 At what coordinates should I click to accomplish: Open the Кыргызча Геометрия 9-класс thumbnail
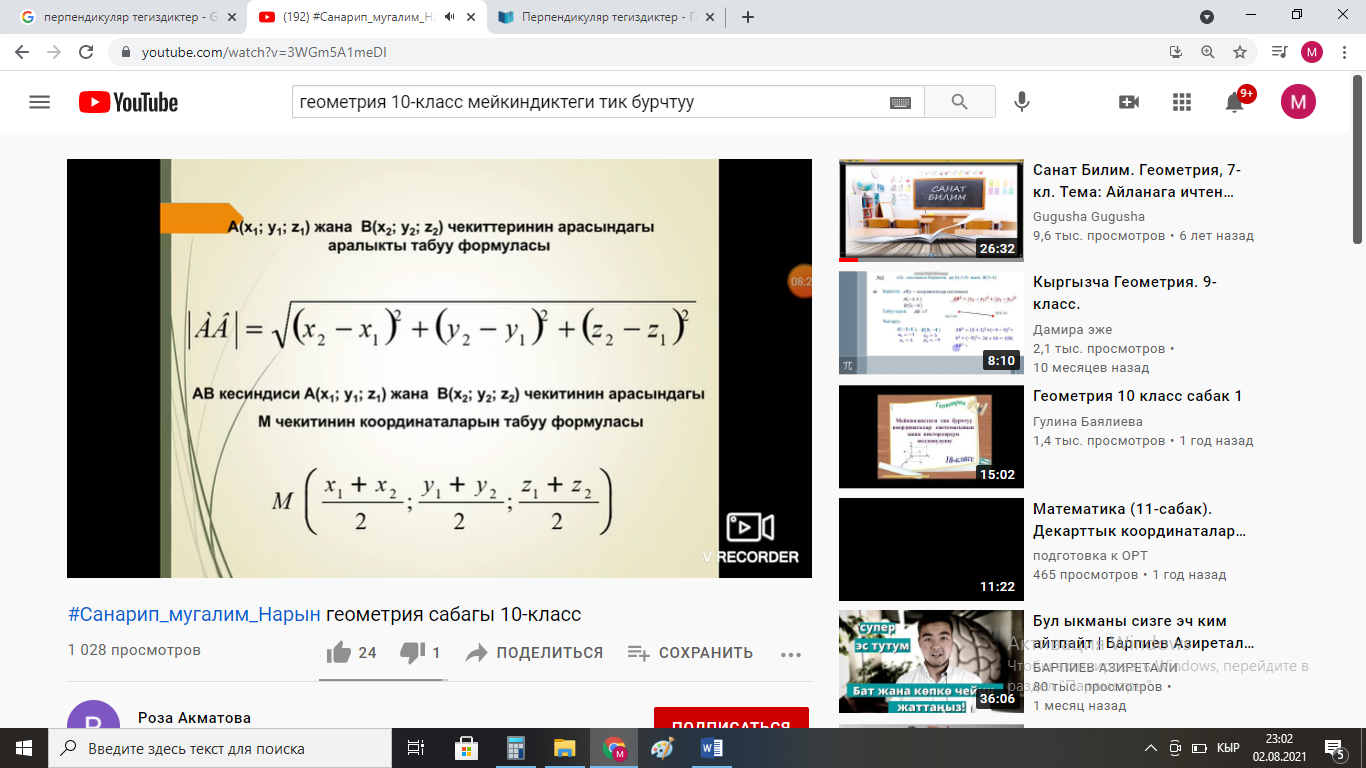[931, 323]
